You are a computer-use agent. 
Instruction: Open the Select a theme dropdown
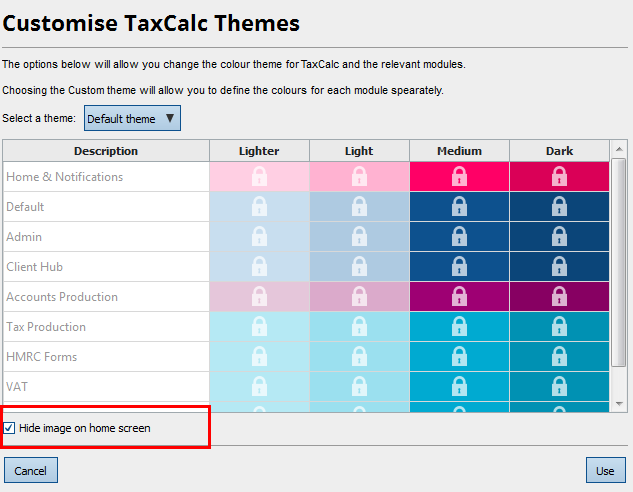132,118
